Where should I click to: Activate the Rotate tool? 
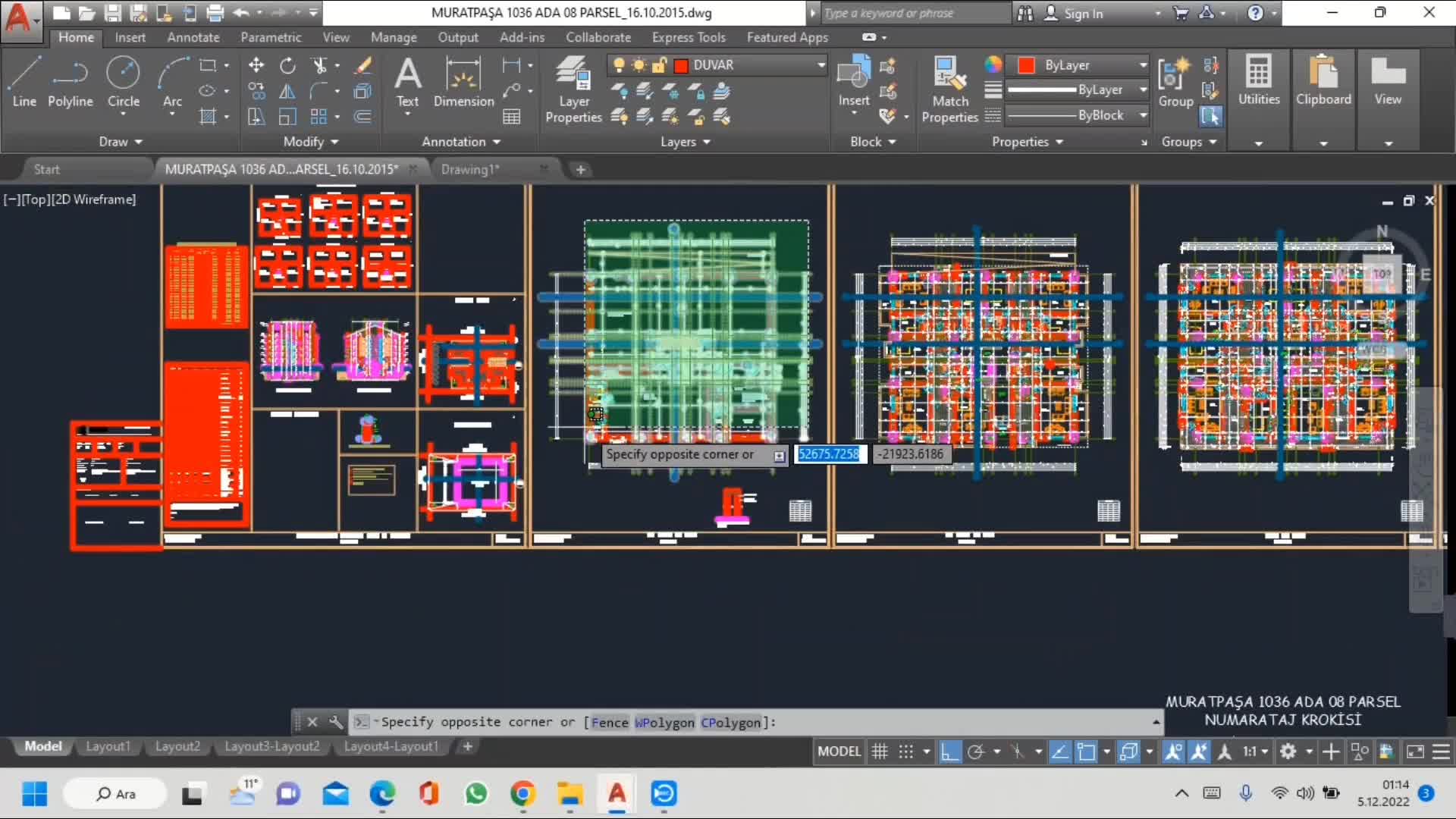[287, 65]
